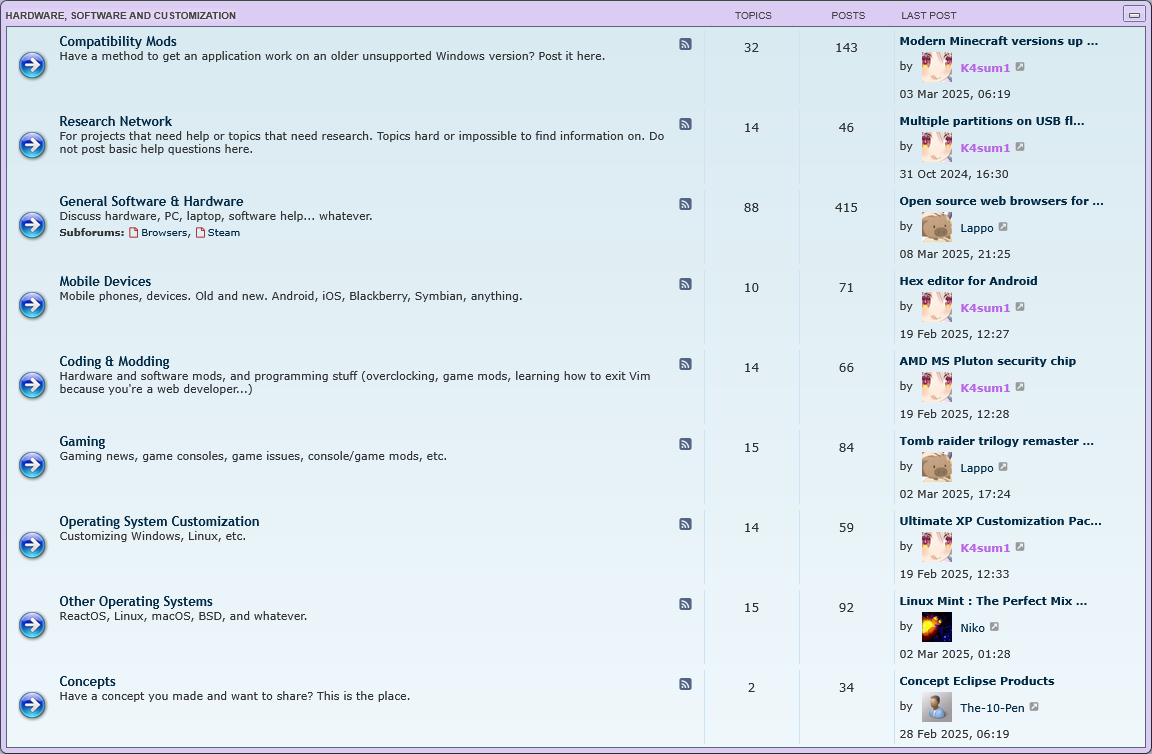Open General Software & Hardware forum
Viewport: 1152px width, 754px height.
pos(151,201)
